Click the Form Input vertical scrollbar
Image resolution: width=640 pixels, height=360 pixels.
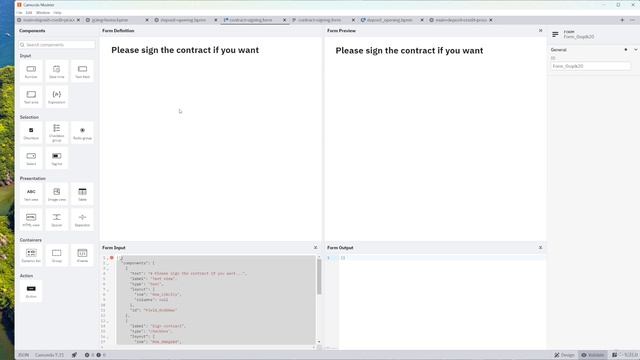pos(319,277)
